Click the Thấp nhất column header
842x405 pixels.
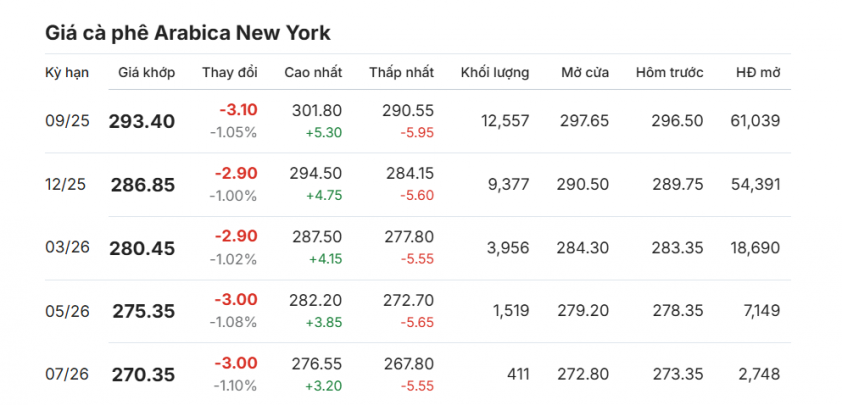coord(401,73)
